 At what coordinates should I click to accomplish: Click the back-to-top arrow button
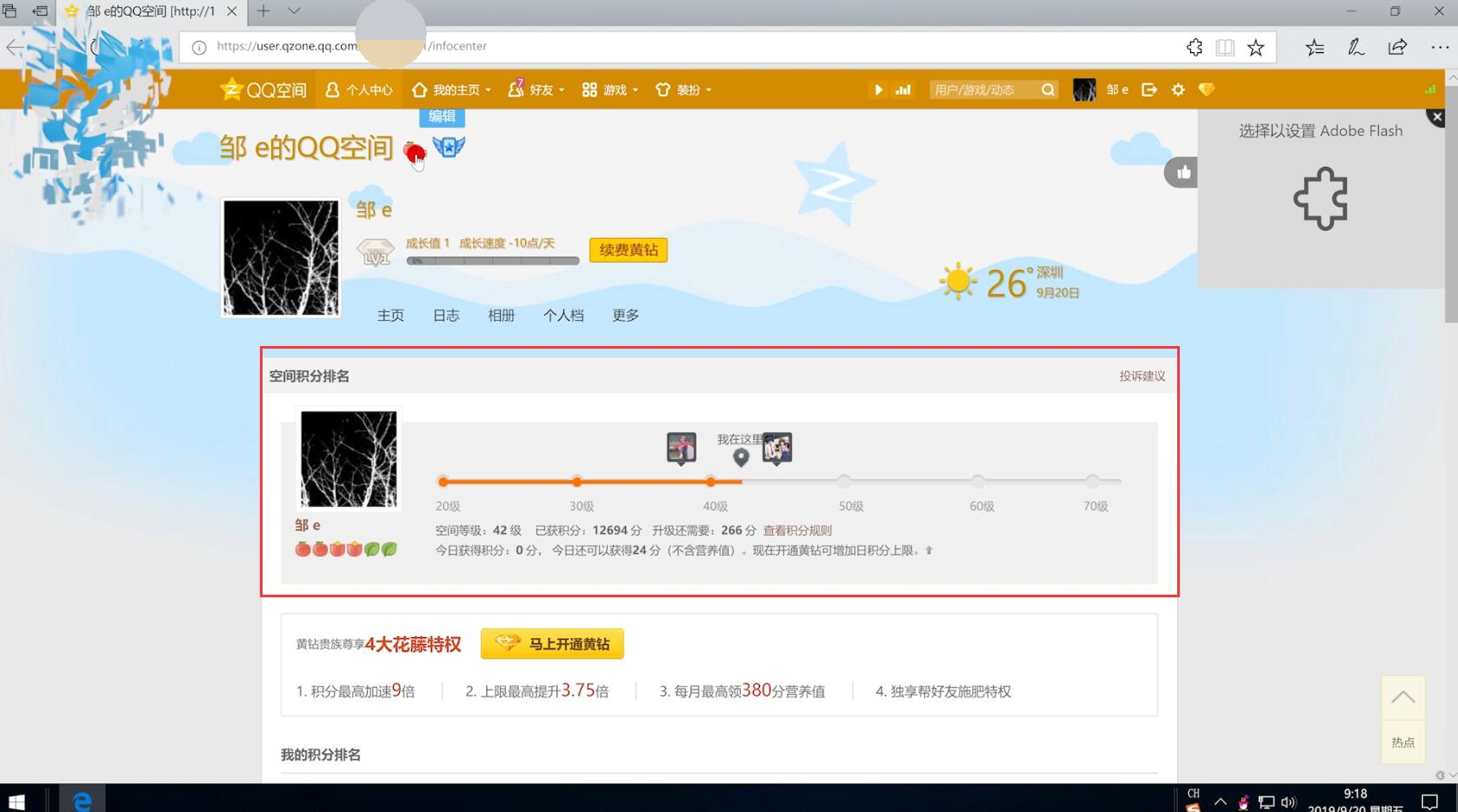pyautogui.click(x=1403, y=698)
